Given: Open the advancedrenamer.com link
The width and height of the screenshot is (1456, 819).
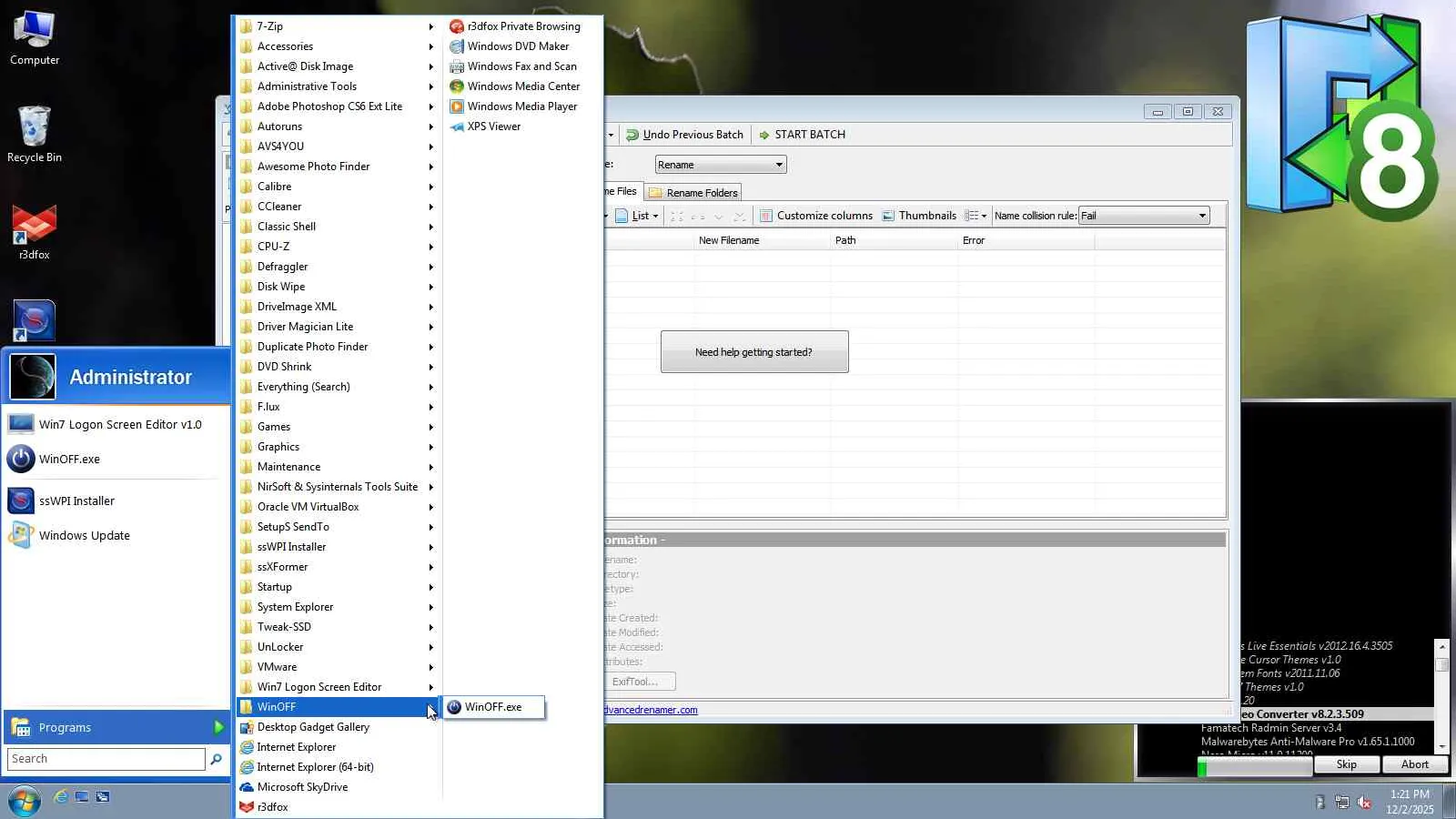Looking at the screenshot, I should [651, 710].
